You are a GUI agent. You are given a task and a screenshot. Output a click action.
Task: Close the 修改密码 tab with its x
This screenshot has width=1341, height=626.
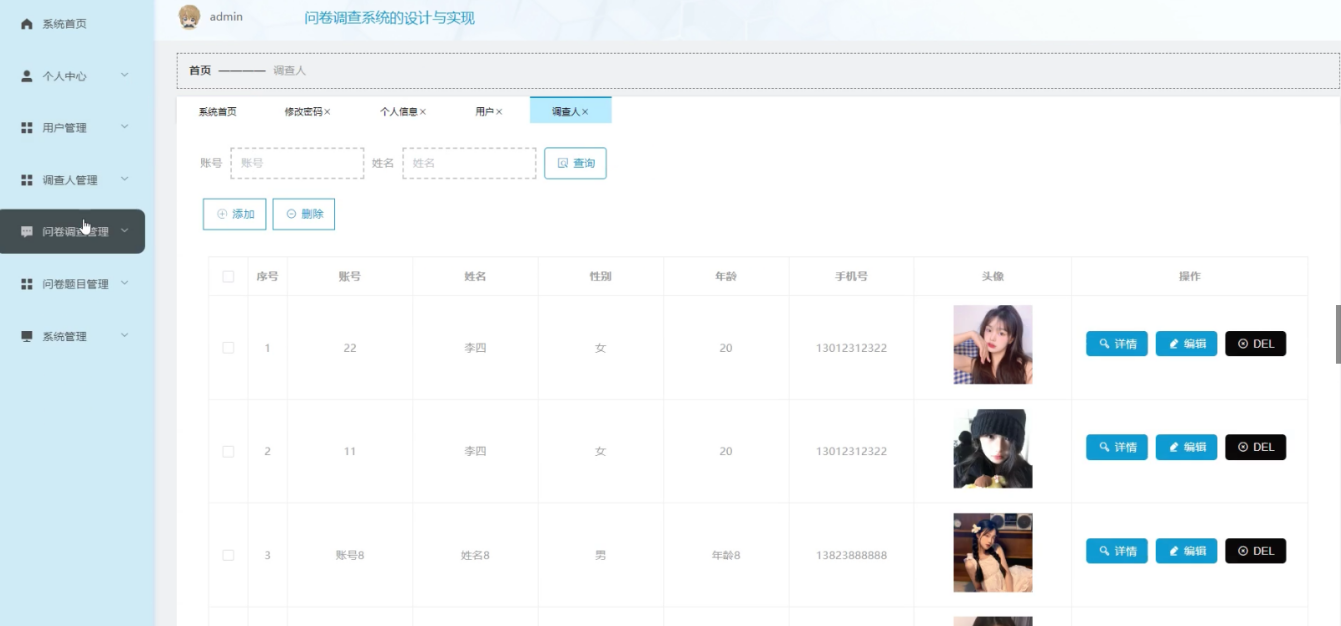coord(327,112)
